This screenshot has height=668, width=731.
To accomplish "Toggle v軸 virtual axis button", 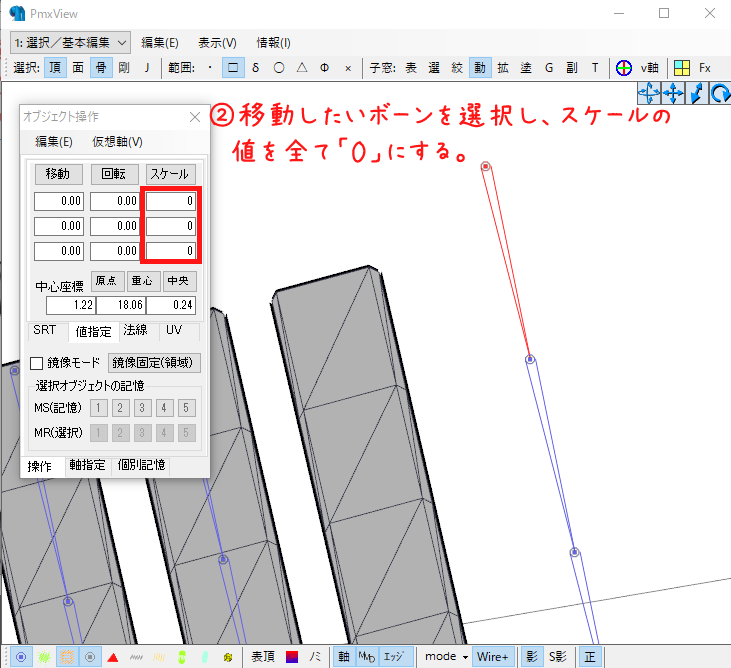I will point(649,68).
